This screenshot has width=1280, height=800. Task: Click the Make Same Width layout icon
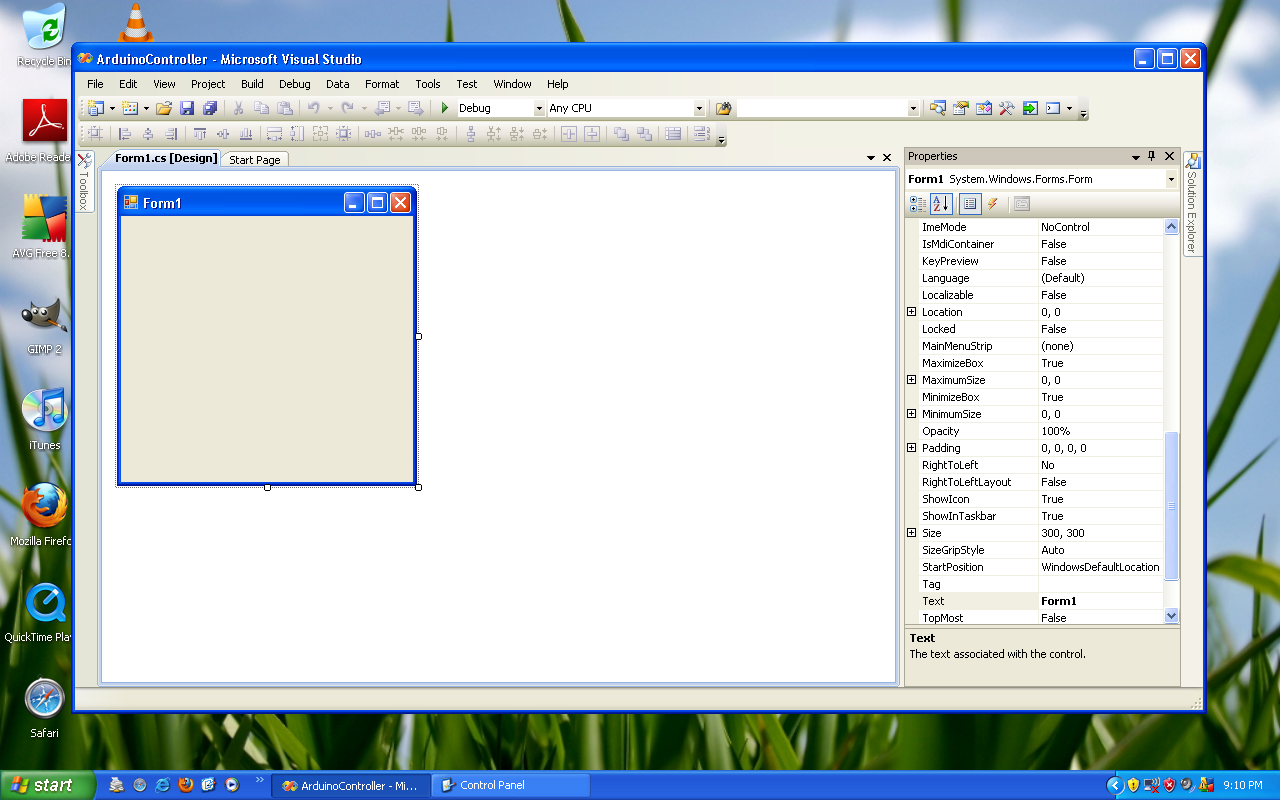(275, 133)
